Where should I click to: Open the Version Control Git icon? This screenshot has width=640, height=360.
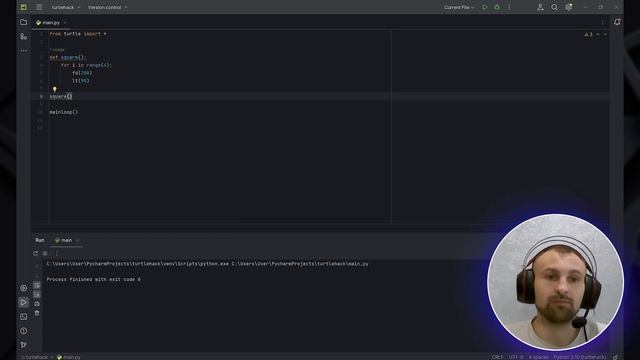(x=24, y=345)
